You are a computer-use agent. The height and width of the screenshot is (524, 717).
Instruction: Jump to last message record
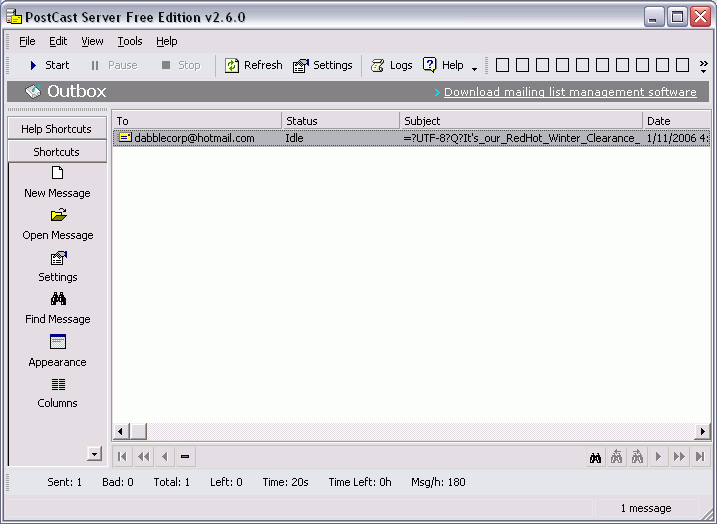click(700, 457)
